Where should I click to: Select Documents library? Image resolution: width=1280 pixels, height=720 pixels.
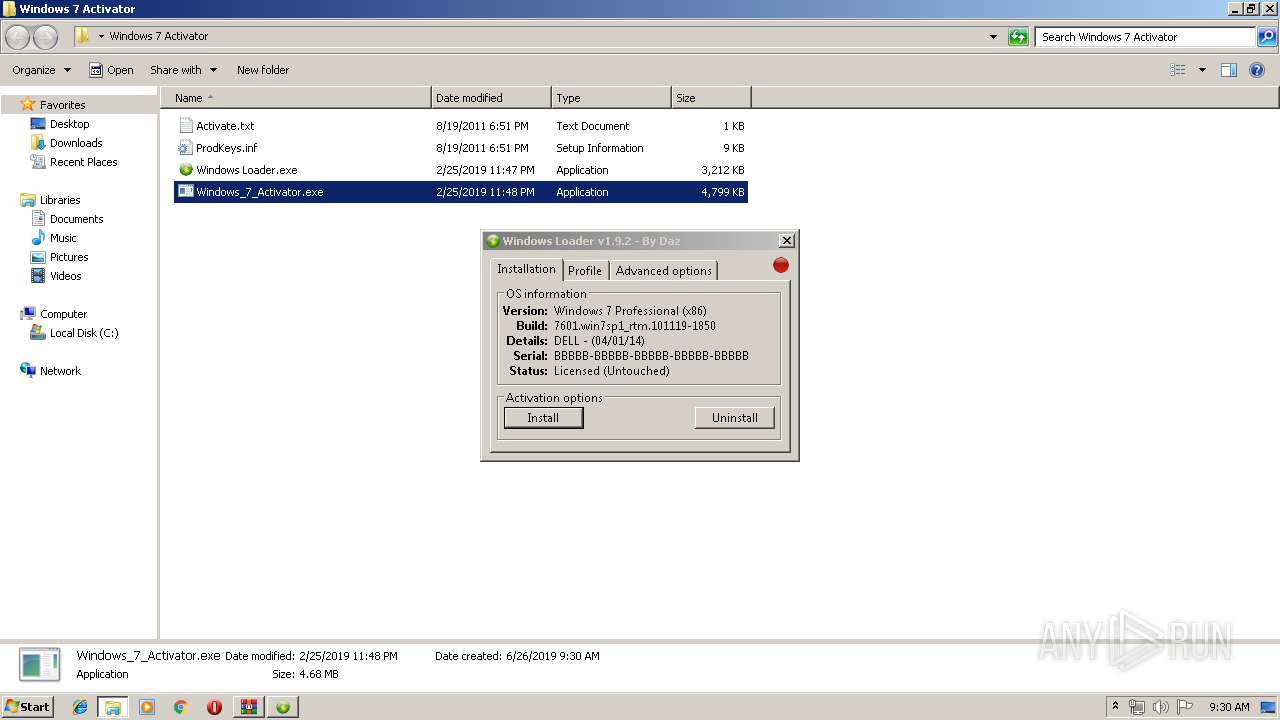coord(76,219)
